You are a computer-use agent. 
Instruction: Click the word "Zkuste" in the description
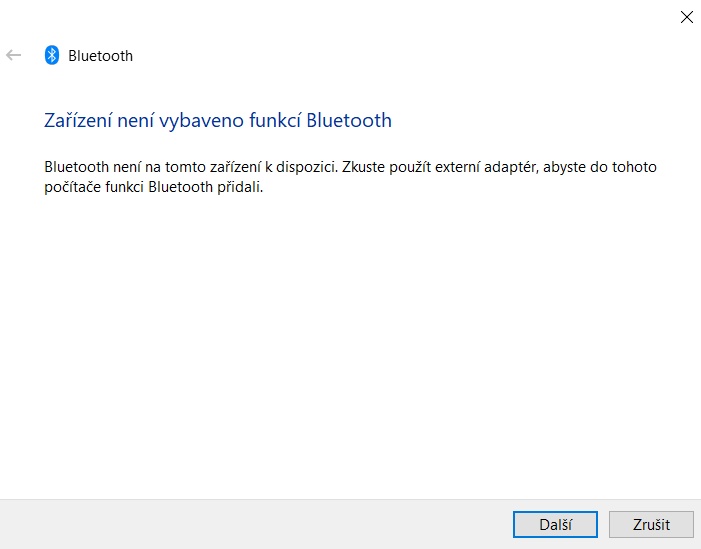click(364, 167)
